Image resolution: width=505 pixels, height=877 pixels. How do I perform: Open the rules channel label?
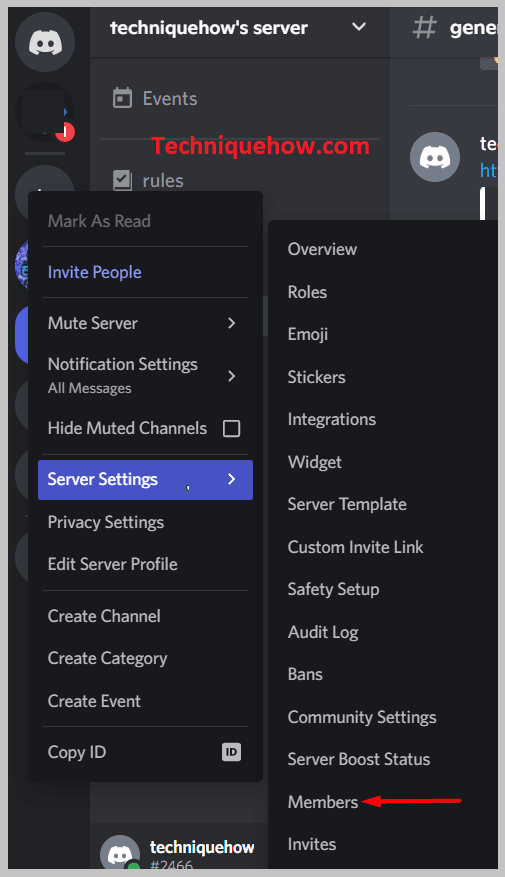pyautogui.click(x=163, y=181)
